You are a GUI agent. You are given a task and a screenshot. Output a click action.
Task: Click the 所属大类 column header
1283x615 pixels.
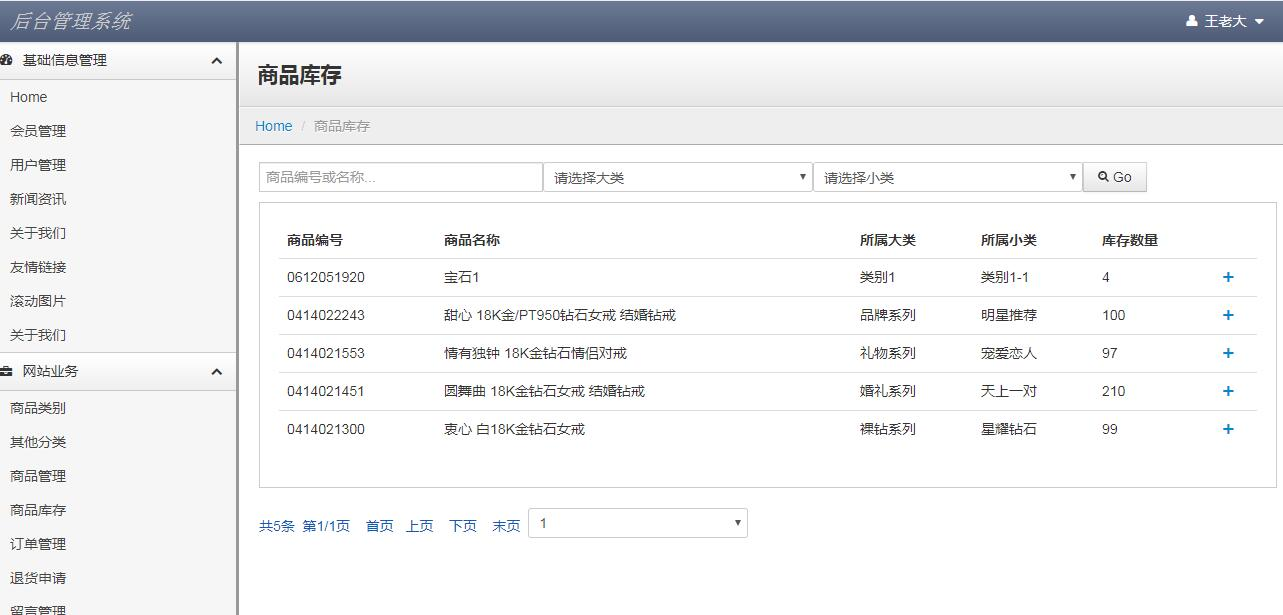(x=888, y=240)
